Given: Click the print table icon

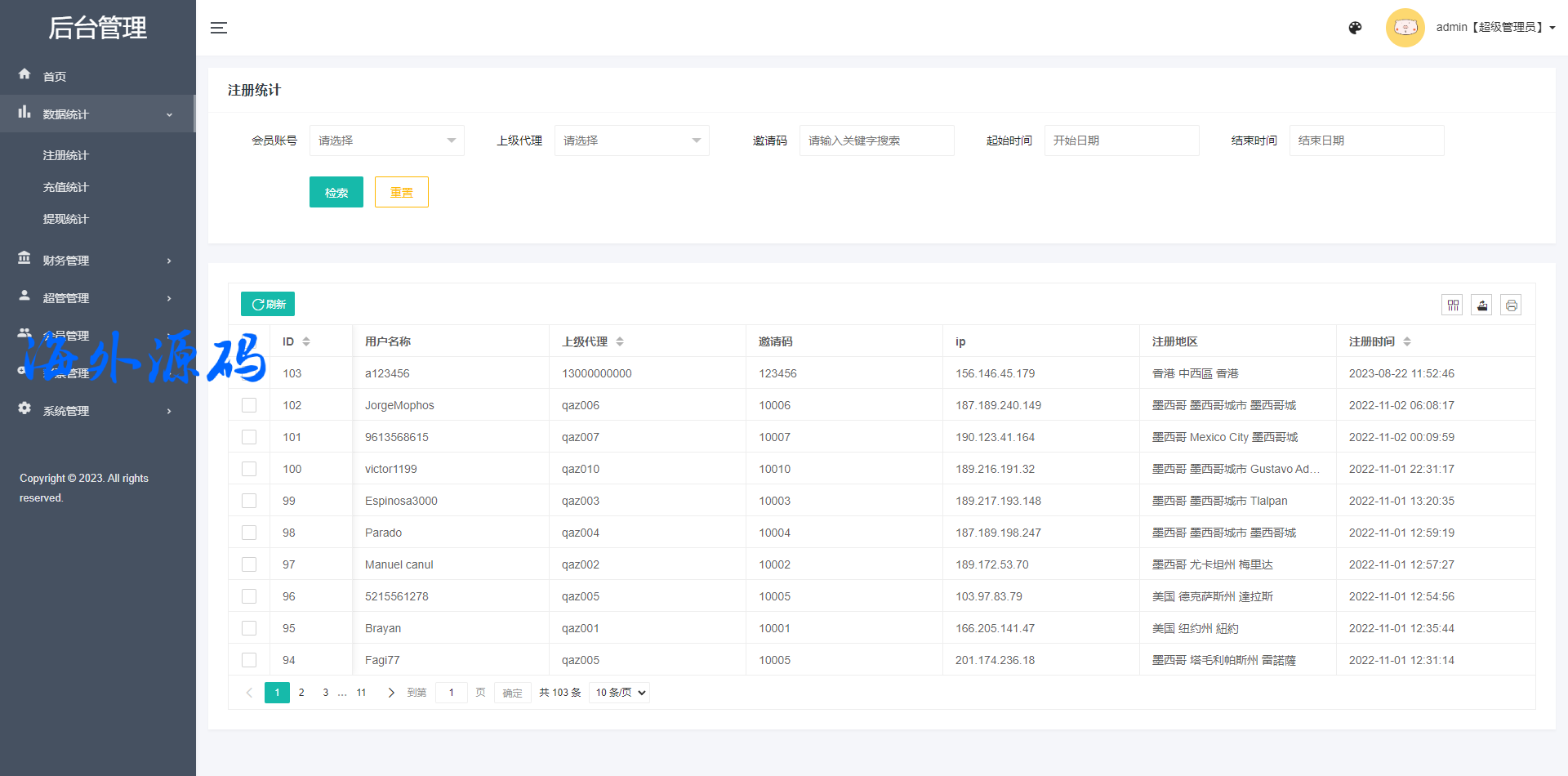Looking at the screenshot, I should (x=1511, y=305).
